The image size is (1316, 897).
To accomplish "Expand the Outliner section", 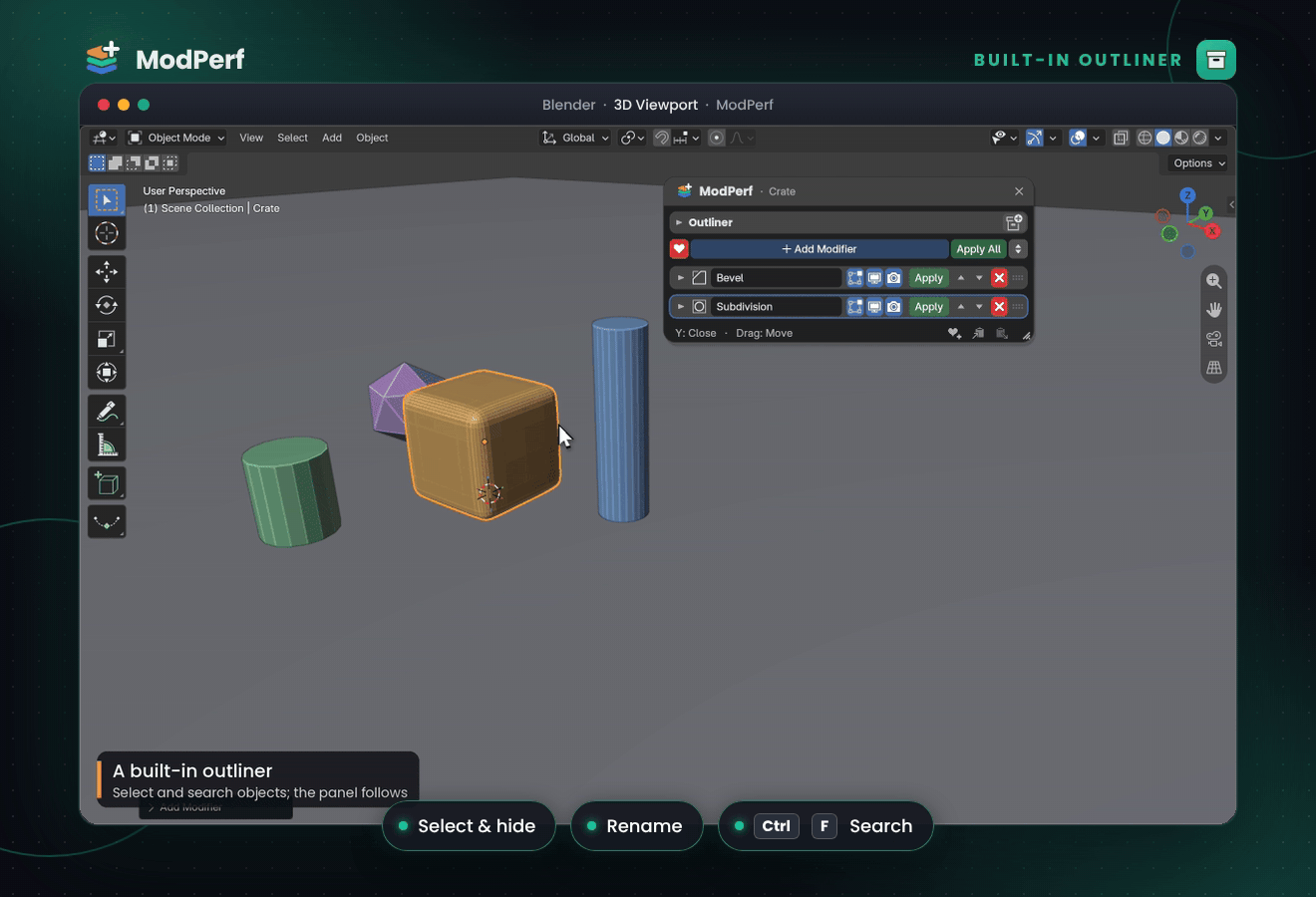I will 679,222.
